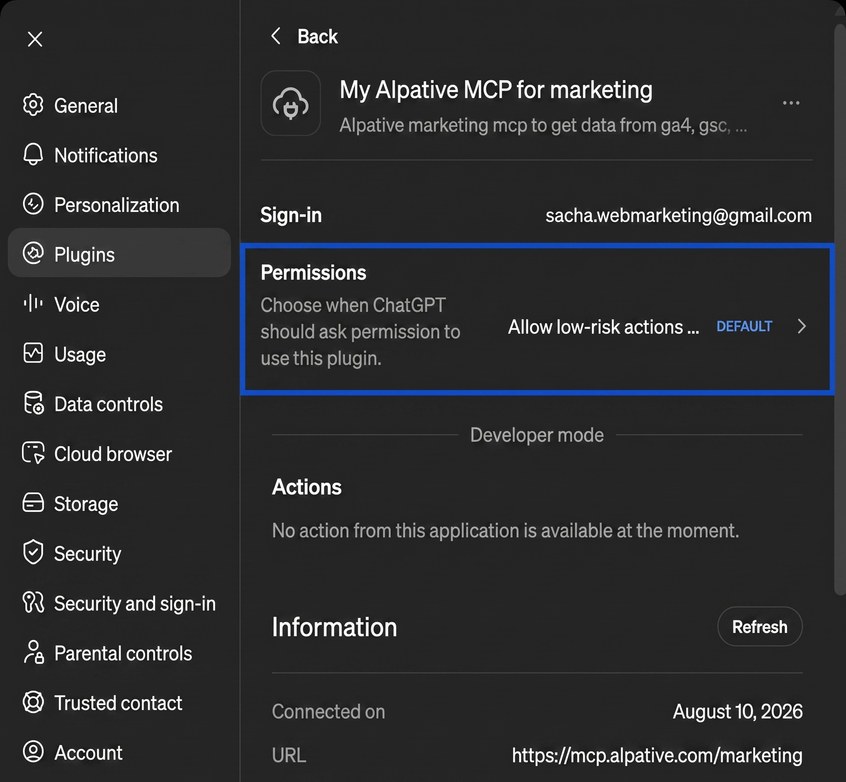Expand Permissions with the right chevron
Viewport: 846px width, 782px height.
point(802,326)
